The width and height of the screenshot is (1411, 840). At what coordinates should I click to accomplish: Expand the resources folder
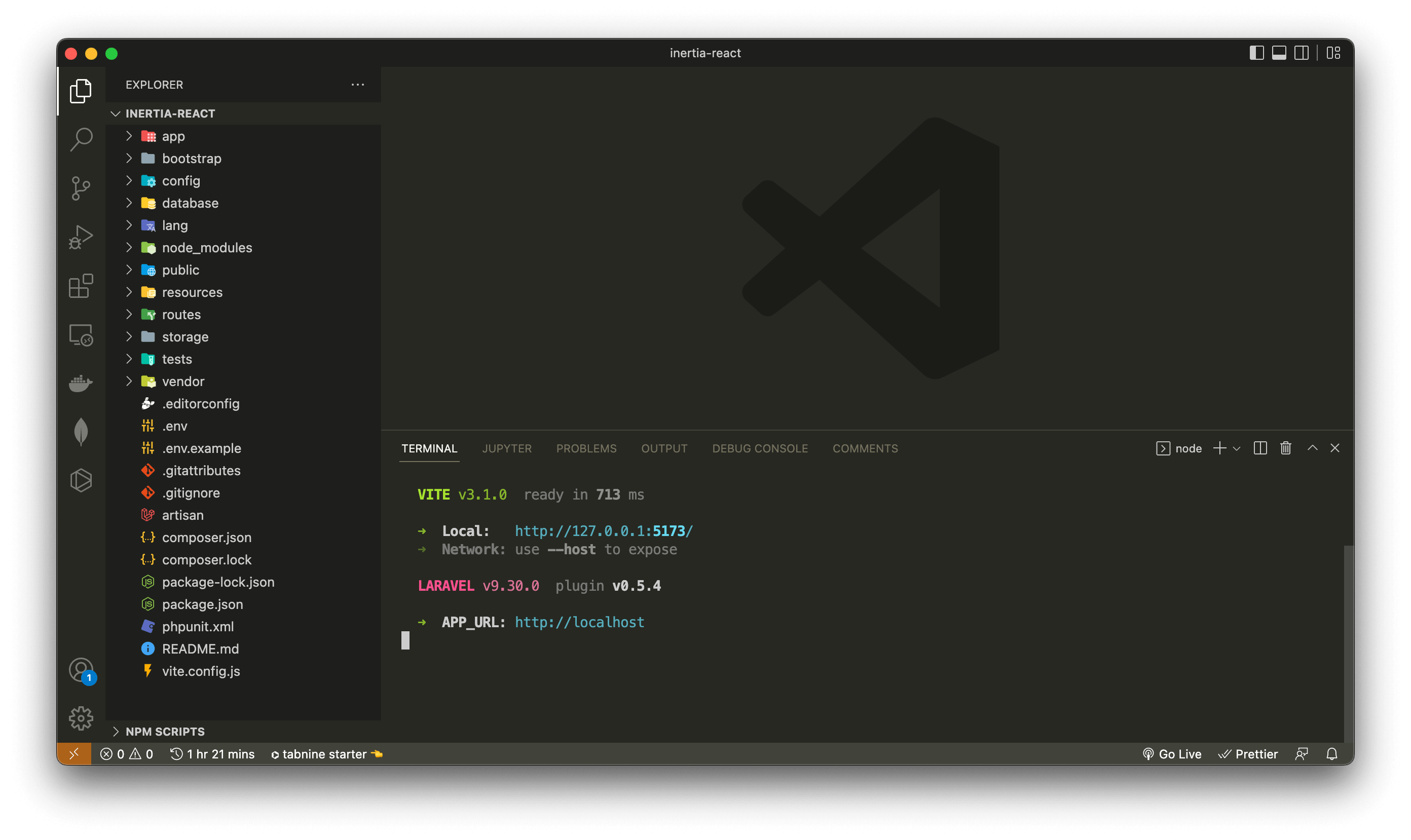(192, 292)
